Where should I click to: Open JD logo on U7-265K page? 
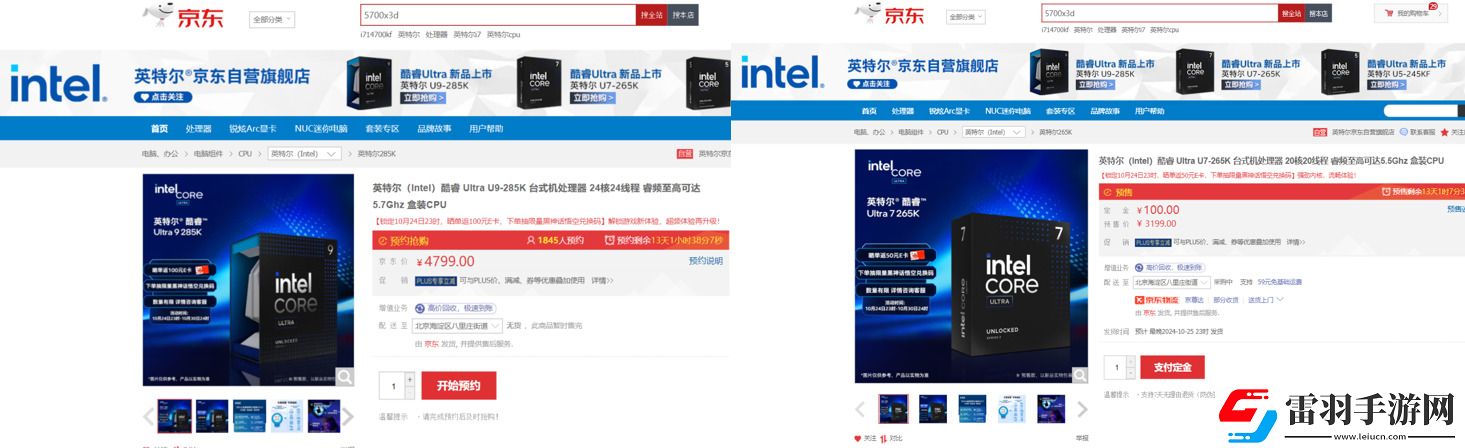coord(890,13)
